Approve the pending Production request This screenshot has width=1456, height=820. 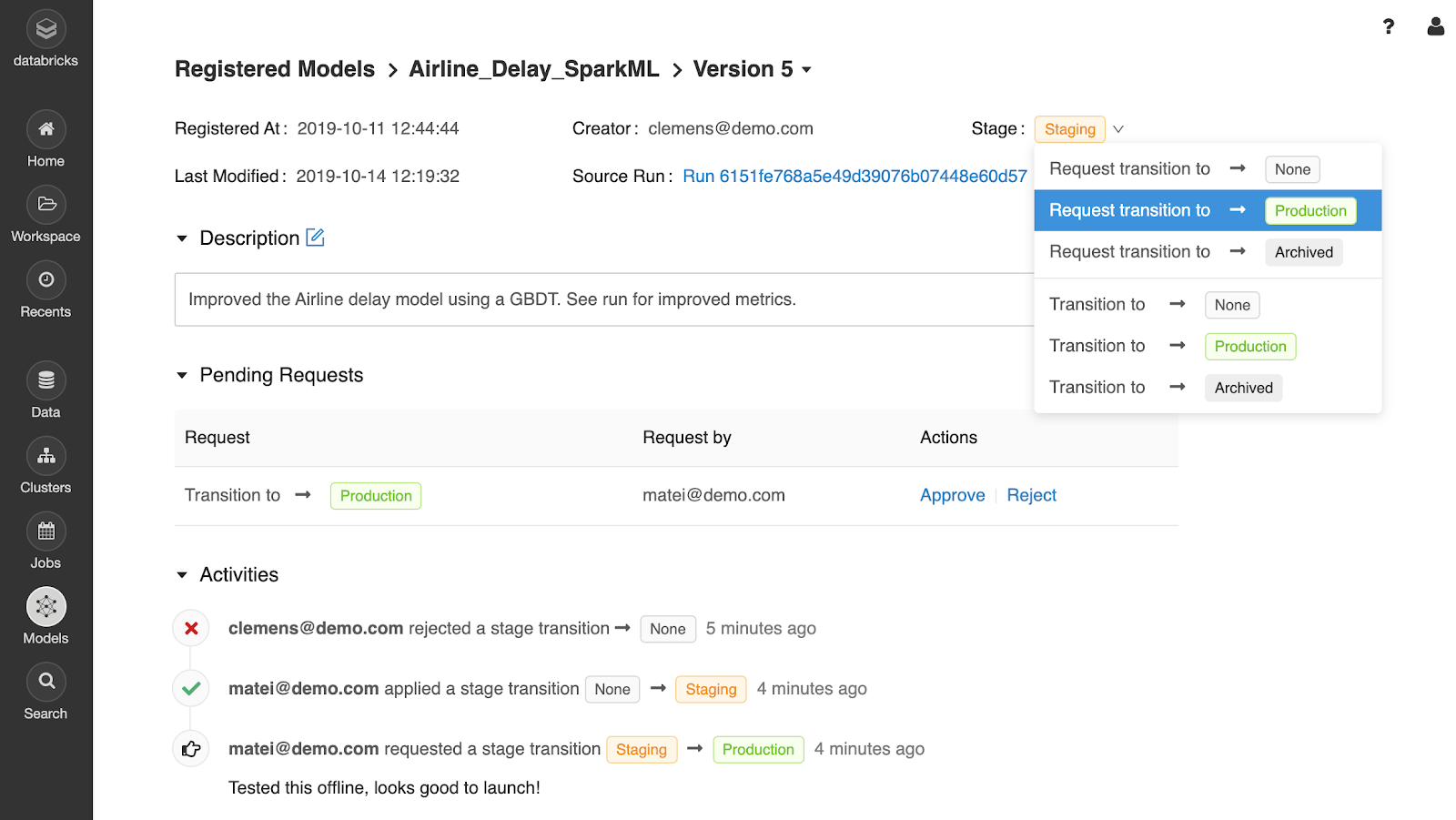click(x=952, y=495)
